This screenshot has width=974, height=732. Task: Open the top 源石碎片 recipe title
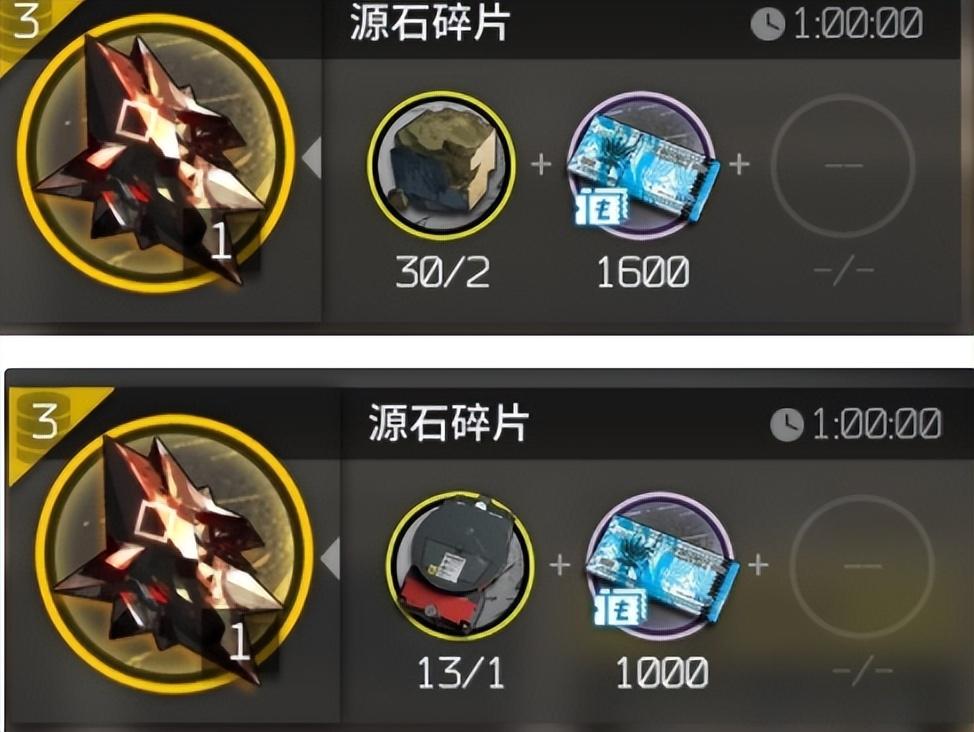430,23
